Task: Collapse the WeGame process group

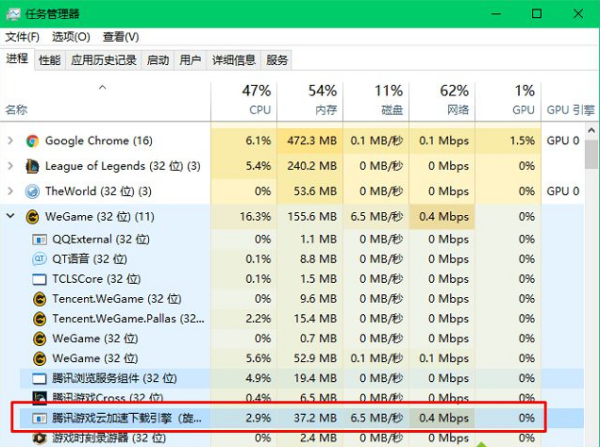Action: (11, 216)
